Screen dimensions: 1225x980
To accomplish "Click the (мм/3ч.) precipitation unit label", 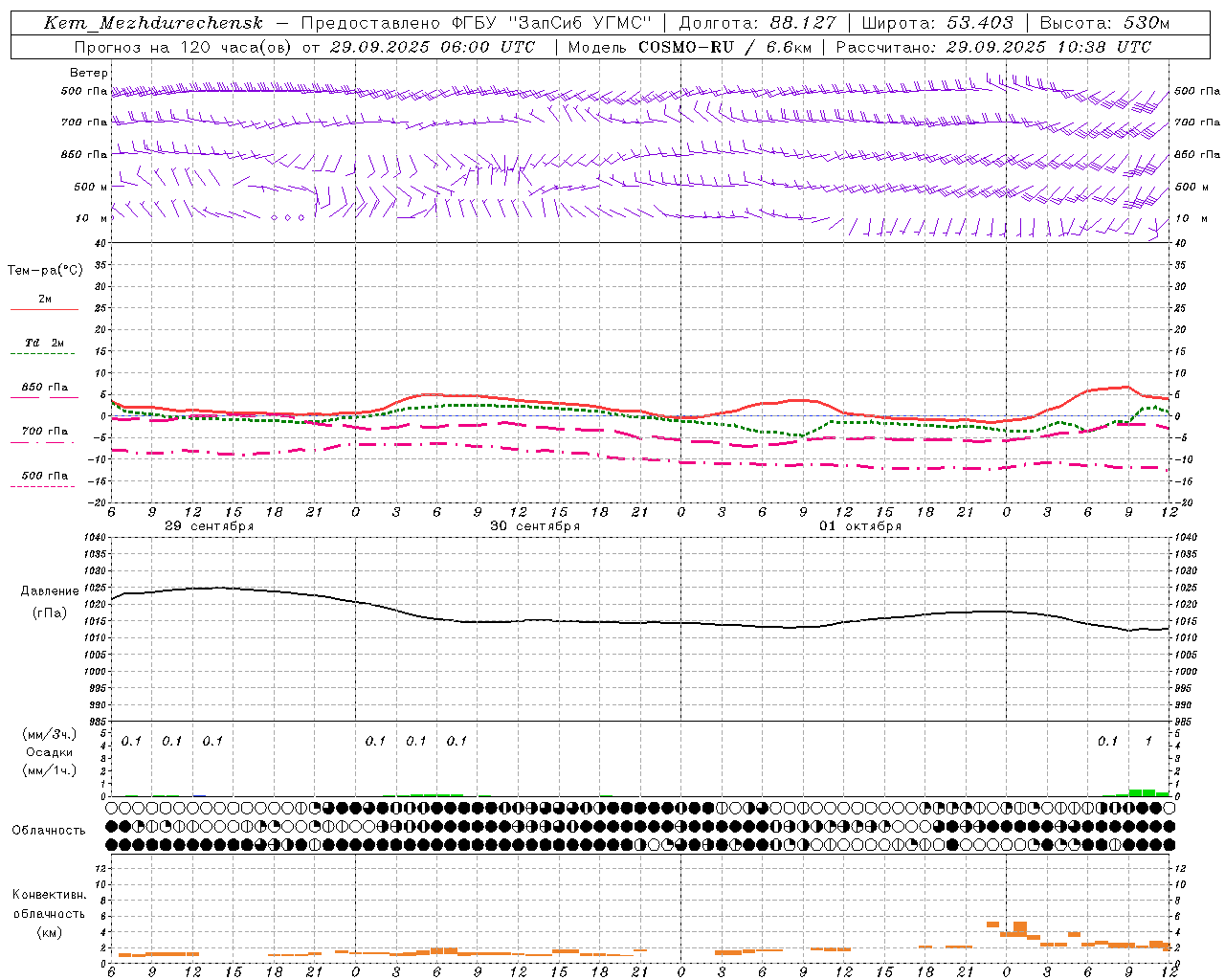I will (50, 735).
